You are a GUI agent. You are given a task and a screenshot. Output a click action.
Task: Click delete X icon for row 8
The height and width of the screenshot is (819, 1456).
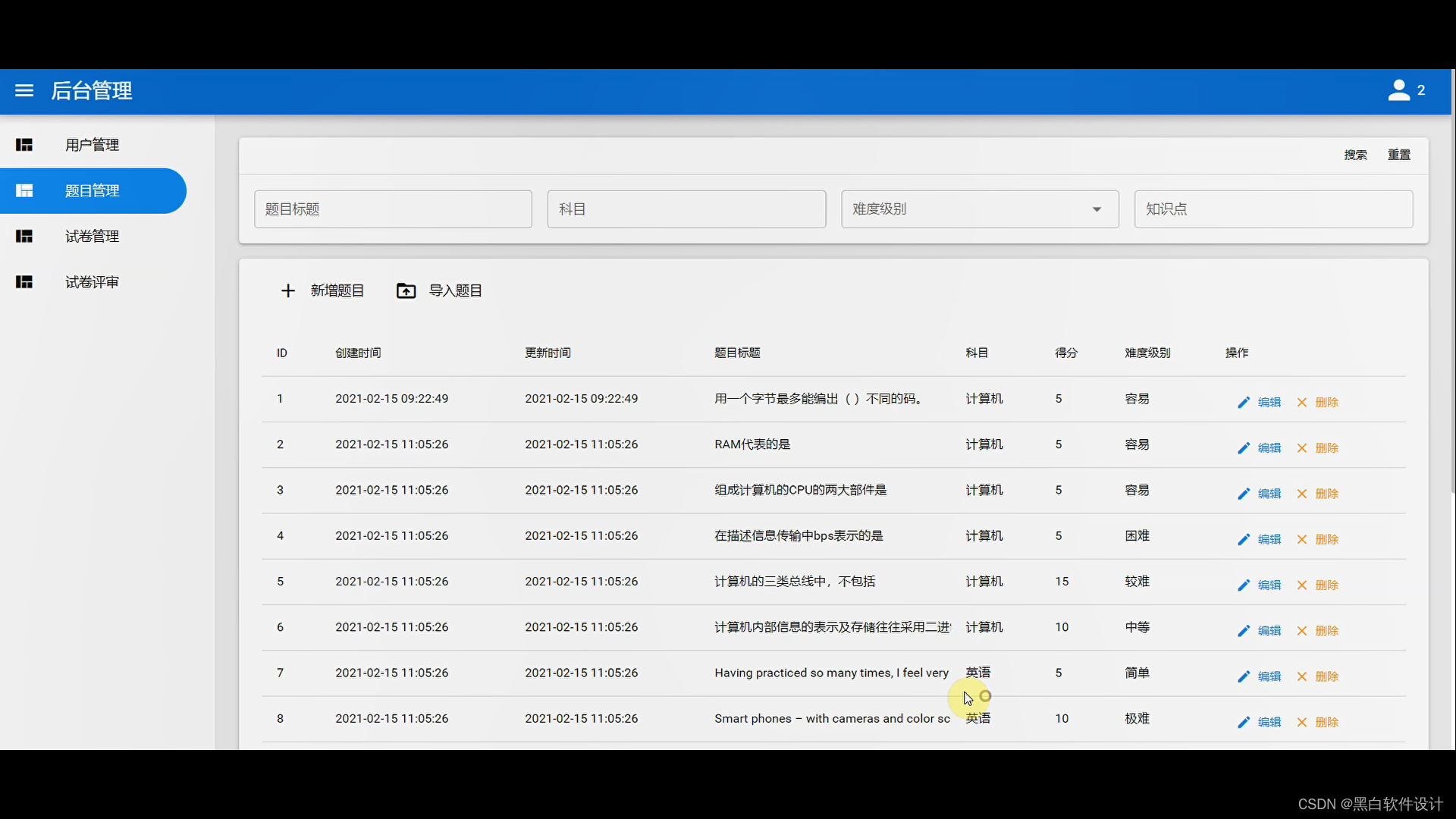1301,723
